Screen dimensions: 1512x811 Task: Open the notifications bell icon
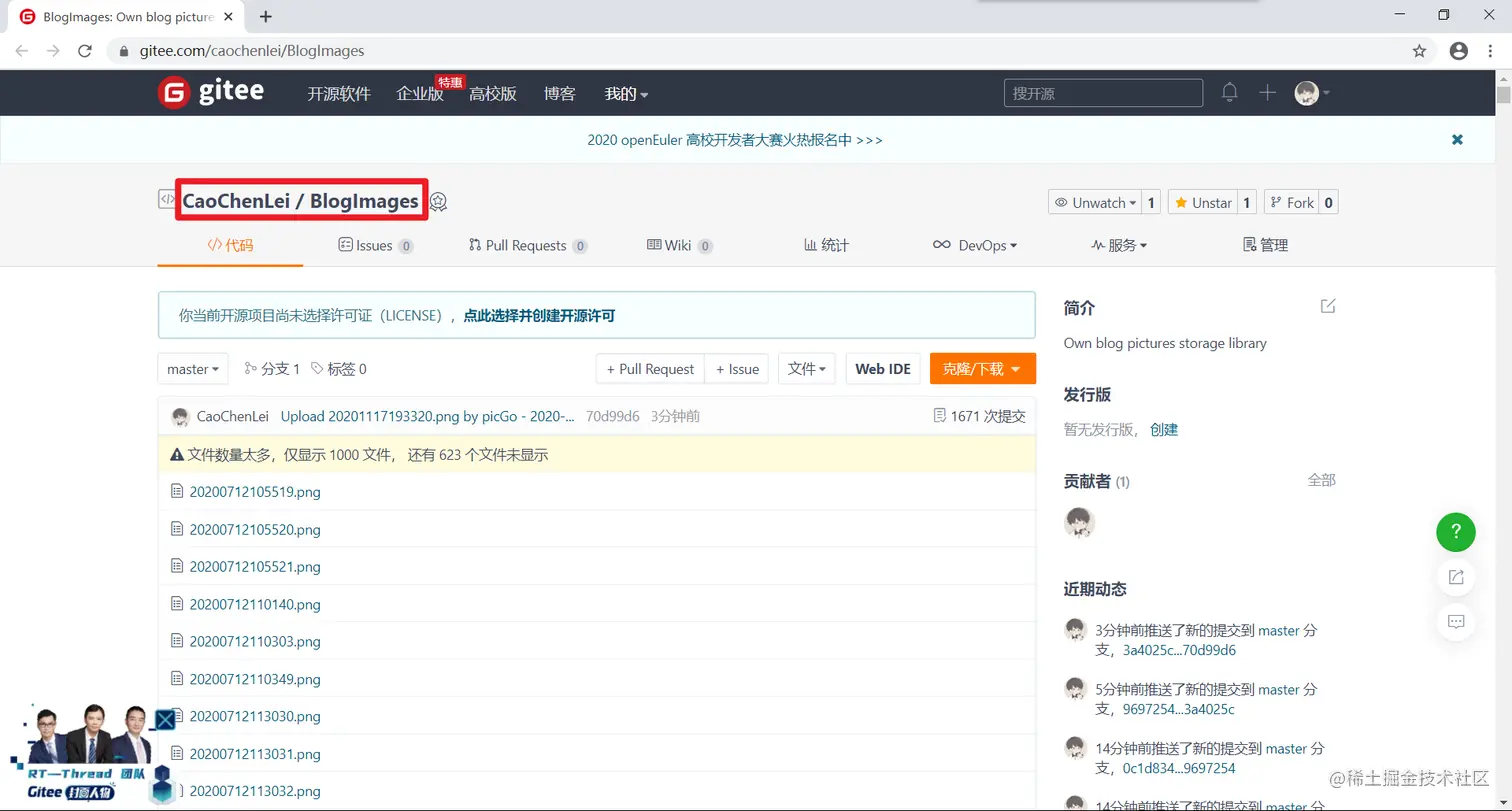pyautogui.click(x=1230, y=93)
